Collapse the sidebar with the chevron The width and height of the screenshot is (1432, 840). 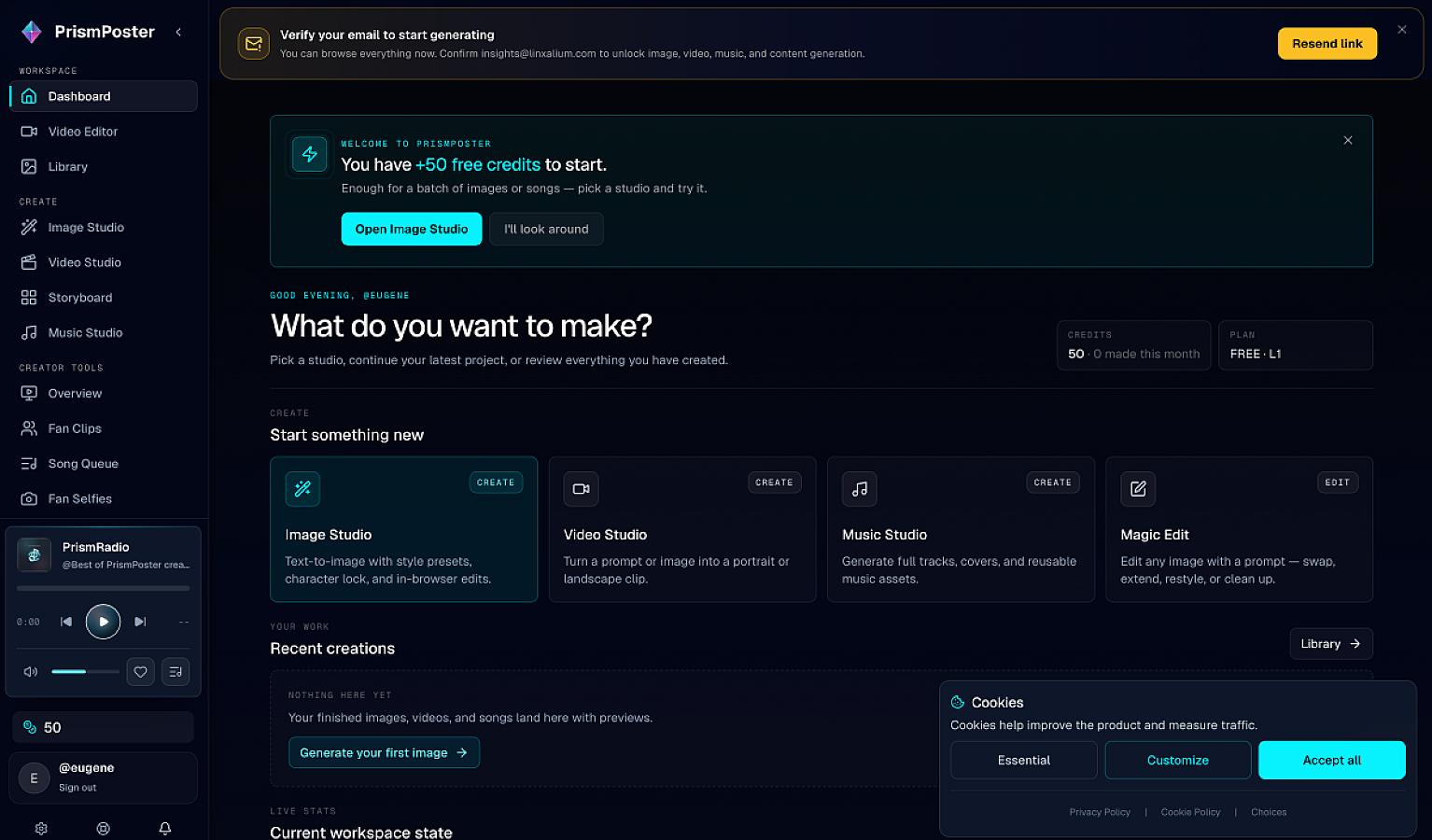[178, 32]
